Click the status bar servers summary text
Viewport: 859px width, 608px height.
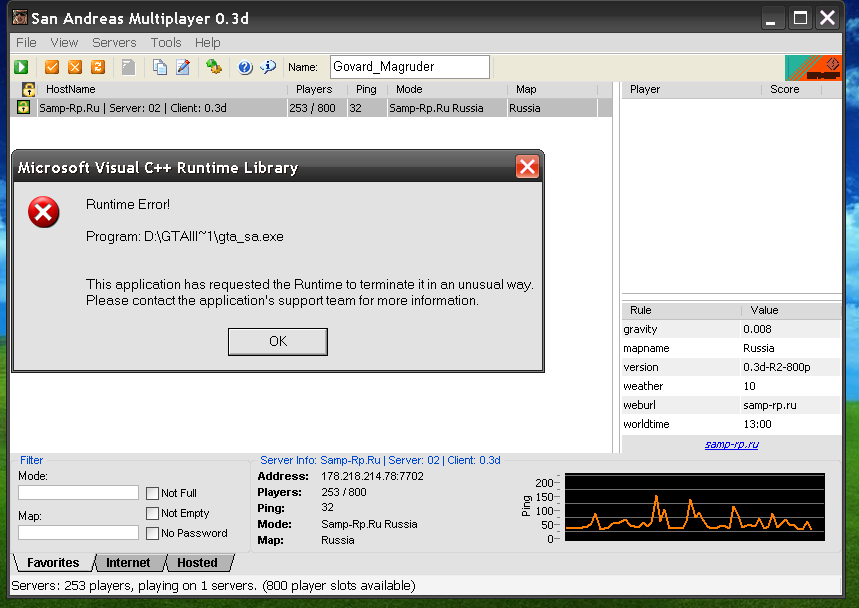(213, 586)
